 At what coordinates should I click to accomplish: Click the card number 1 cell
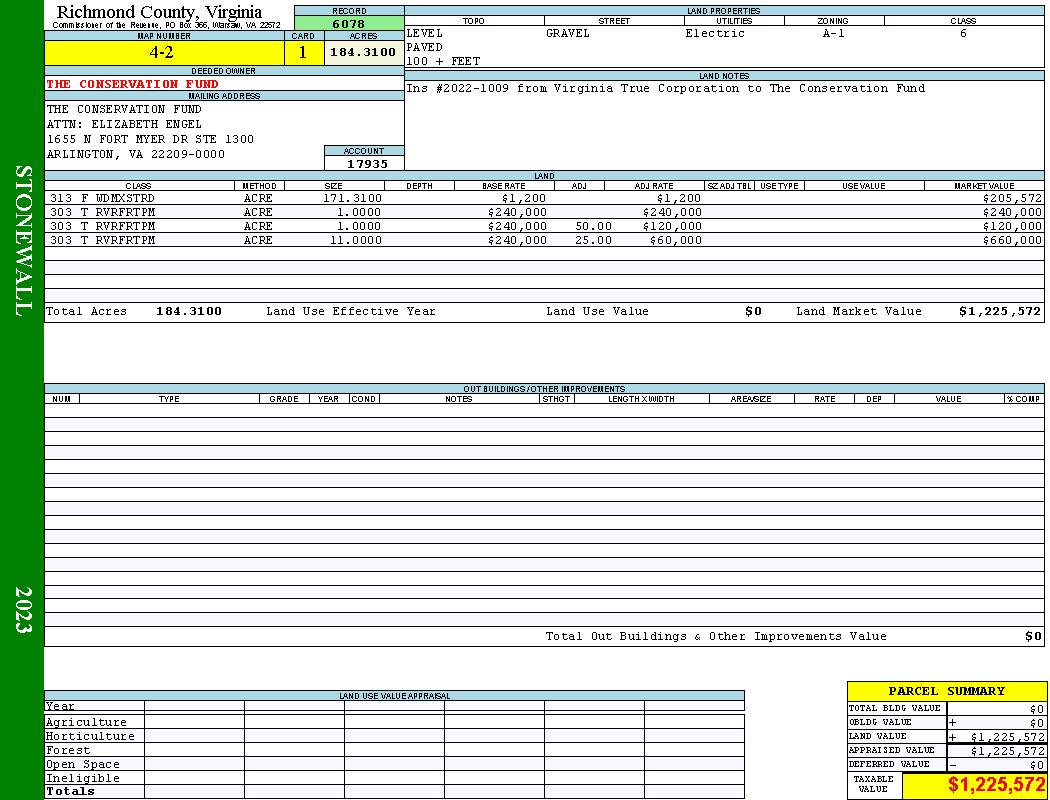pyautogui.click(x=303, y=53)
